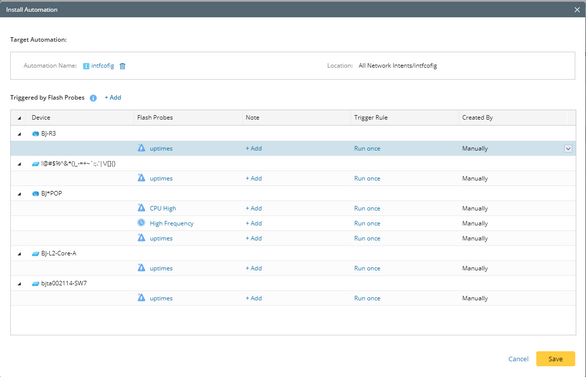
Task: Collapse the bjta002114-SW7 device group
Action: pos(19,284)
